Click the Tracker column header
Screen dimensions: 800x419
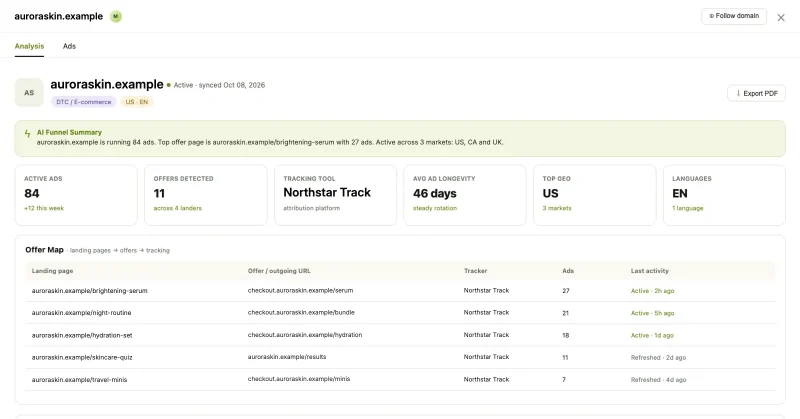tap(476, 271)
